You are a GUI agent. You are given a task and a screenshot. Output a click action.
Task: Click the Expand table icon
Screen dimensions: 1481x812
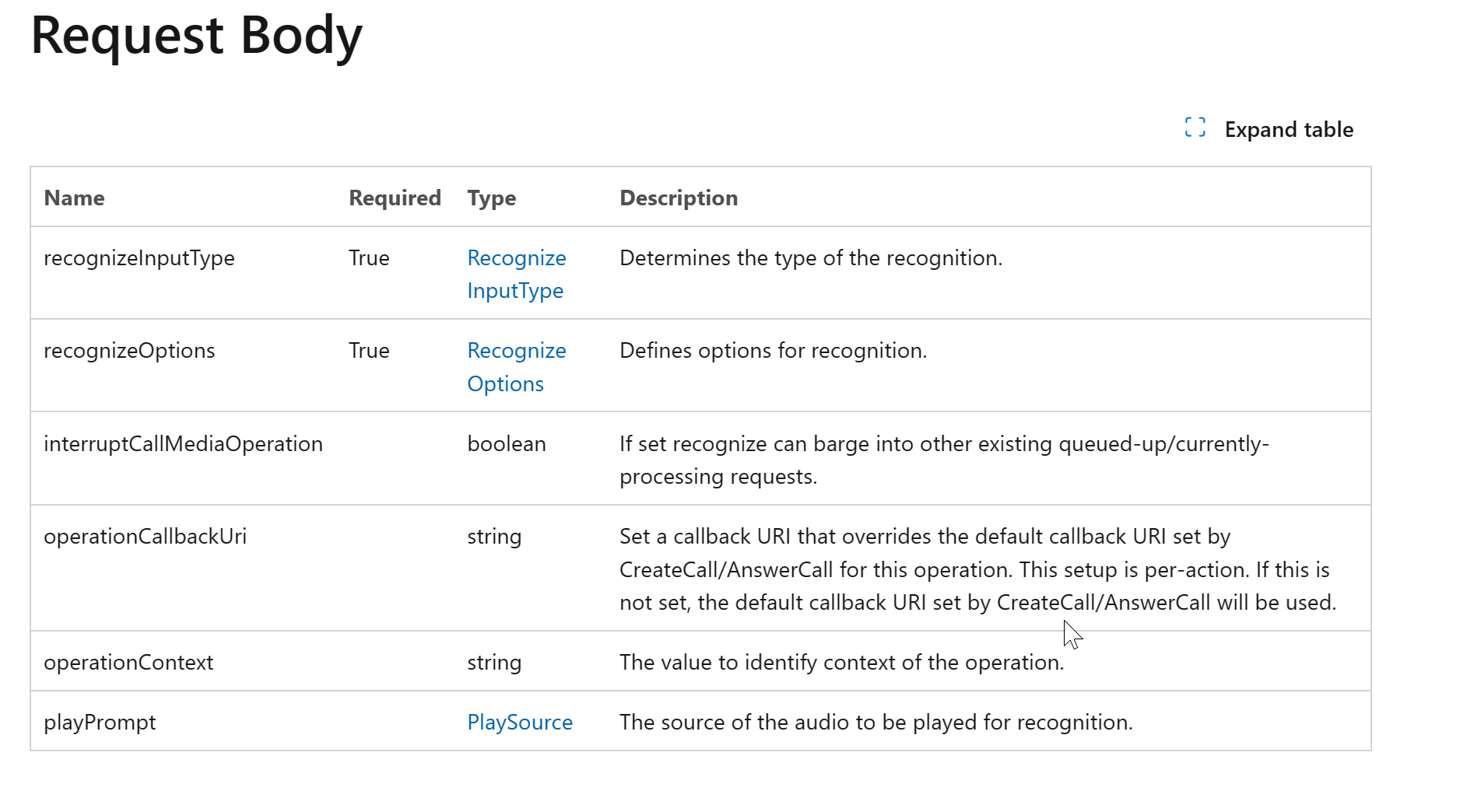[x=1195, y=128]
